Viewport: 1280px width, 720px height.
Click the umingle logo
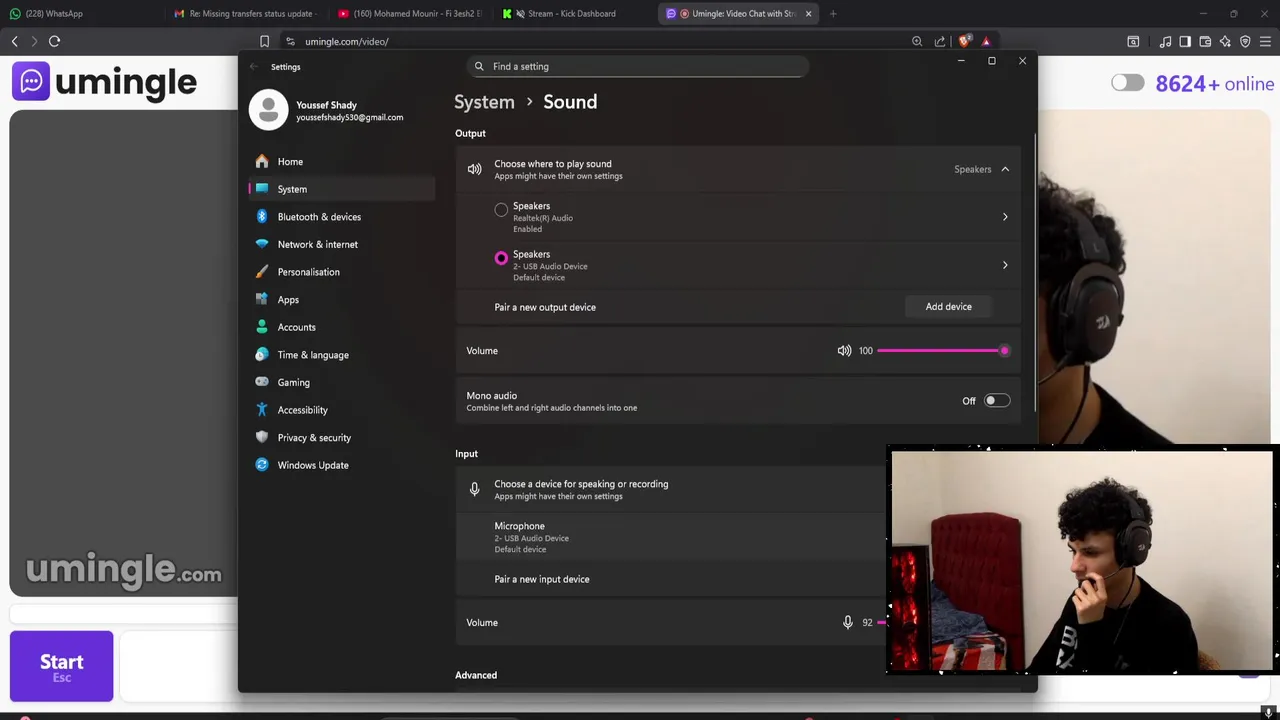(104, 82)
